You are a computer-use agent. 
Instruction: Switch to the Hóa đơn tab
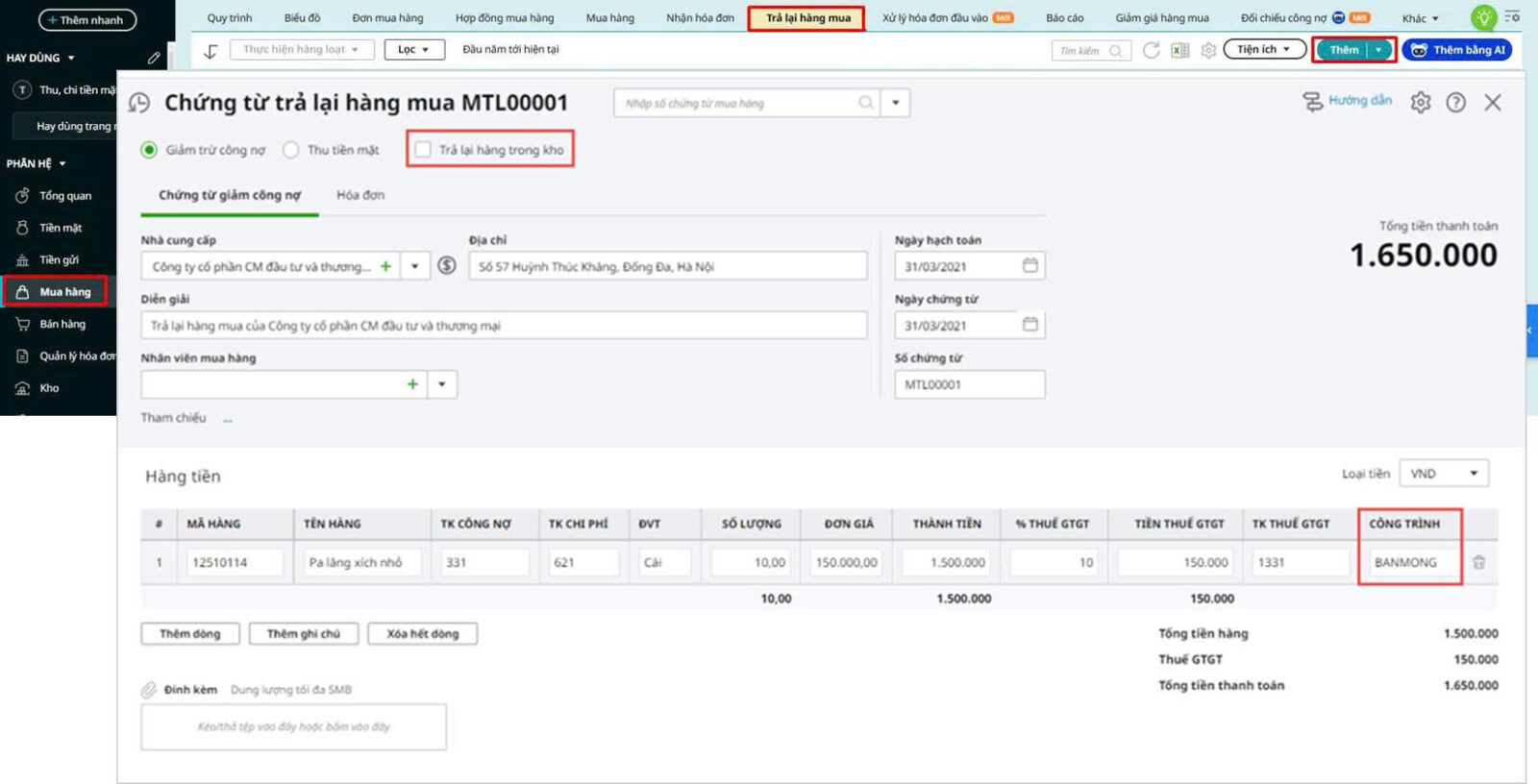point(360,195)
